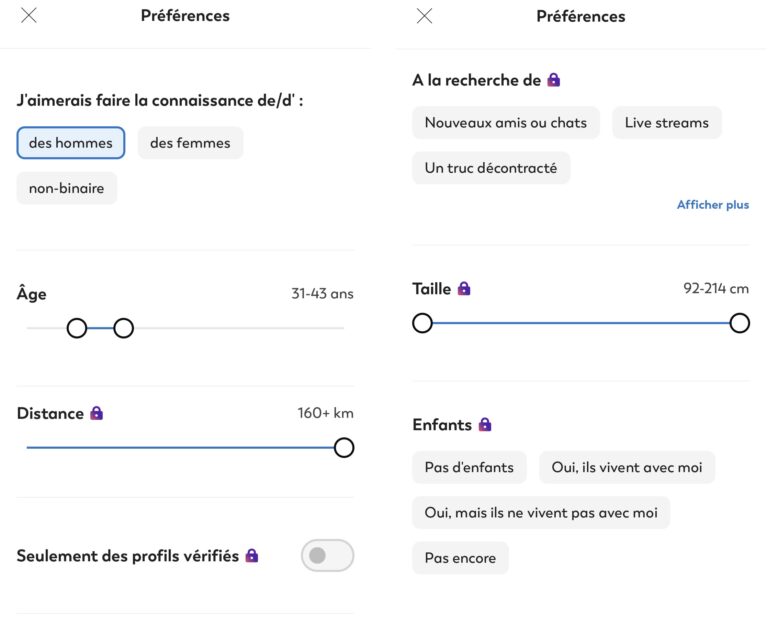Choose 'Pas d'enfants' option
The height and width of the screenshot is (618, 768).
[x=469, y=467]
